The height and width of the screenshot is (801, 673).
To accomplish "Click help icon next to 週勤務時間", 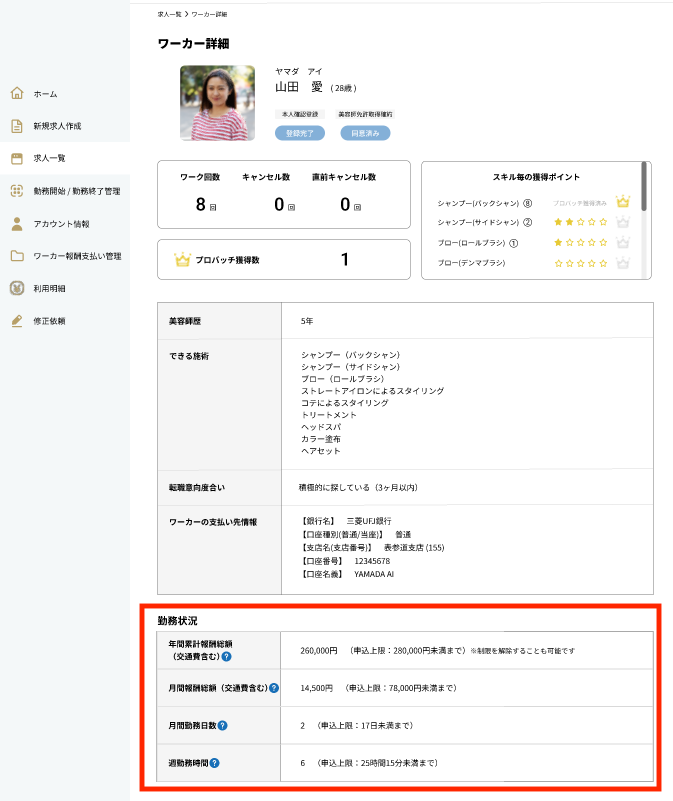I will (x=214, y=763).
